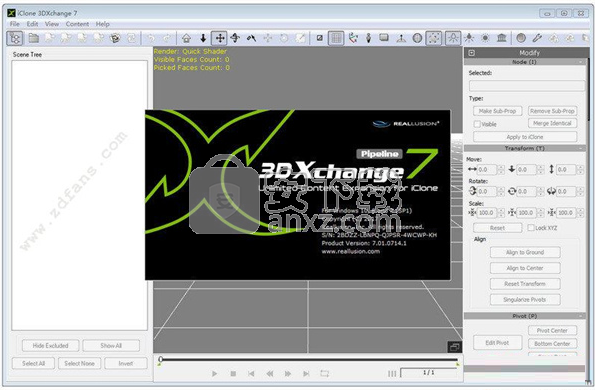Click the rectangular screen/plane toolbar icon

pos(384,38)
